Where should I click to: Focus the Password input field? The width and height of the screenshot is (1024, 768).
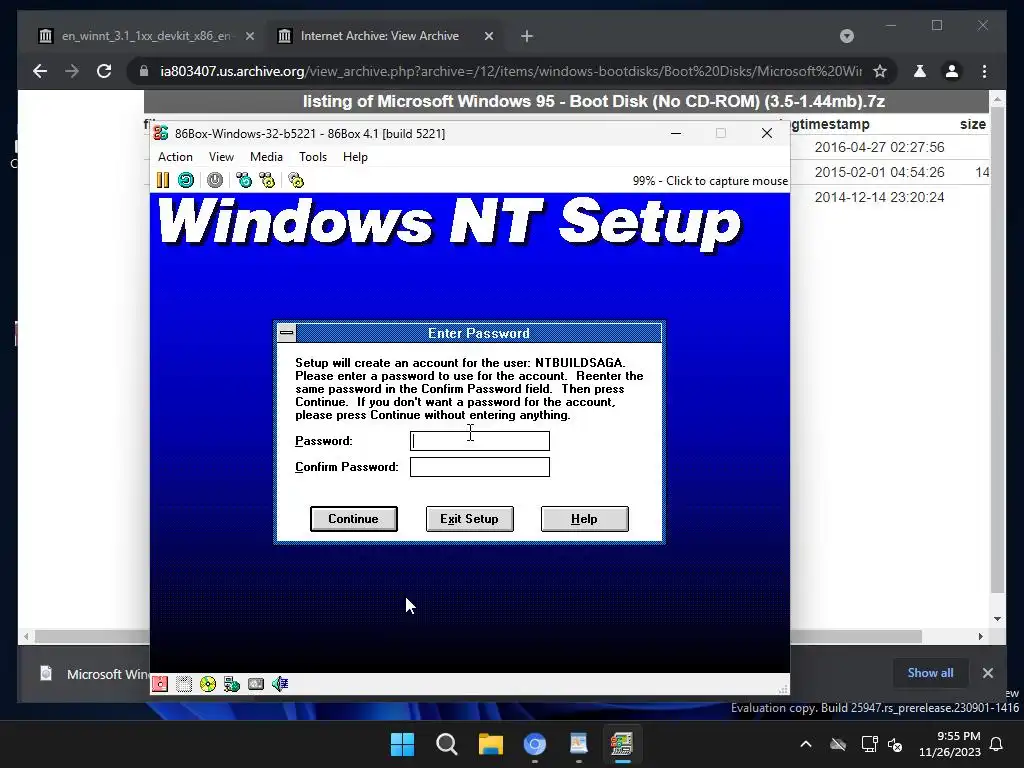pyautogui.click(x=479, y=441)
